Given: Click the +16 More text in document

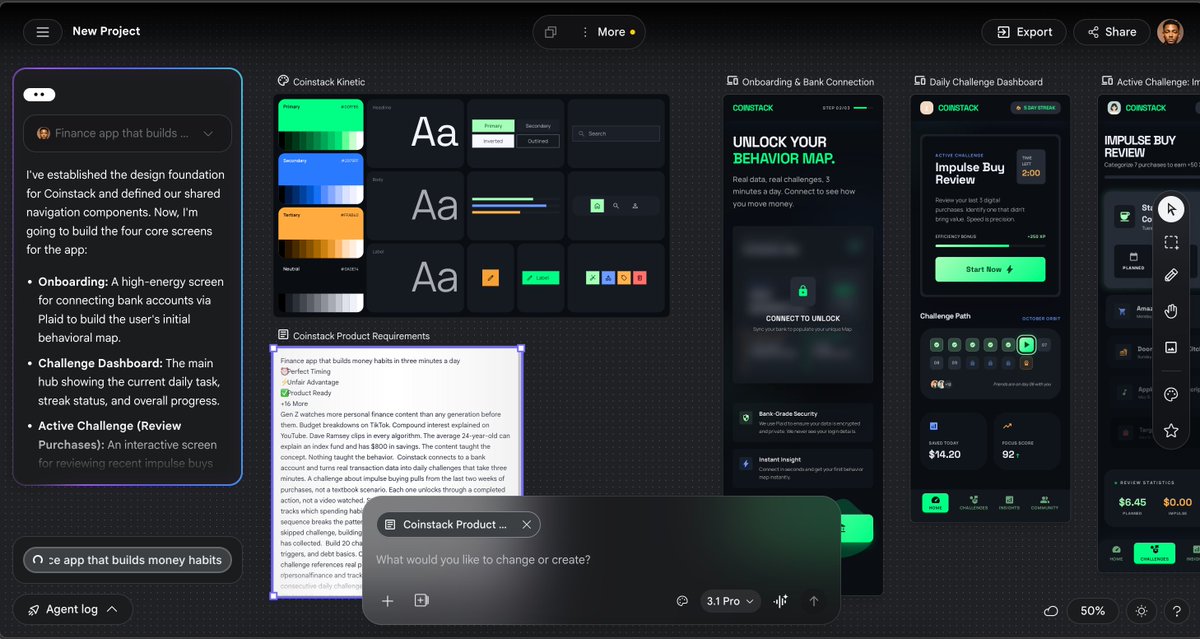Looking at the screenshot, I should click(x=295, y=404).
